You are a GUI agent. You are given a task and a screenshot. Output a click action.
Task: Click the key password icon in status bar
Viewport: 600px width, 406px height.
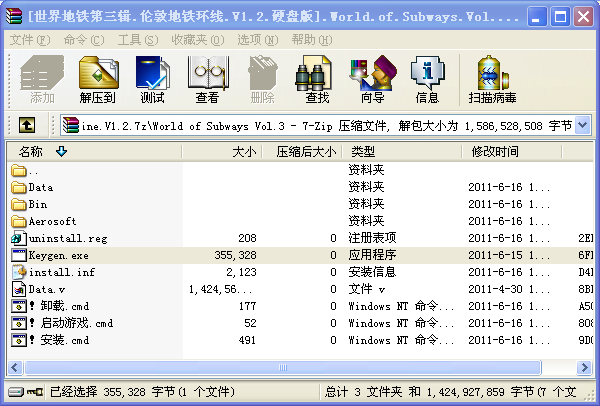point(35,392)
